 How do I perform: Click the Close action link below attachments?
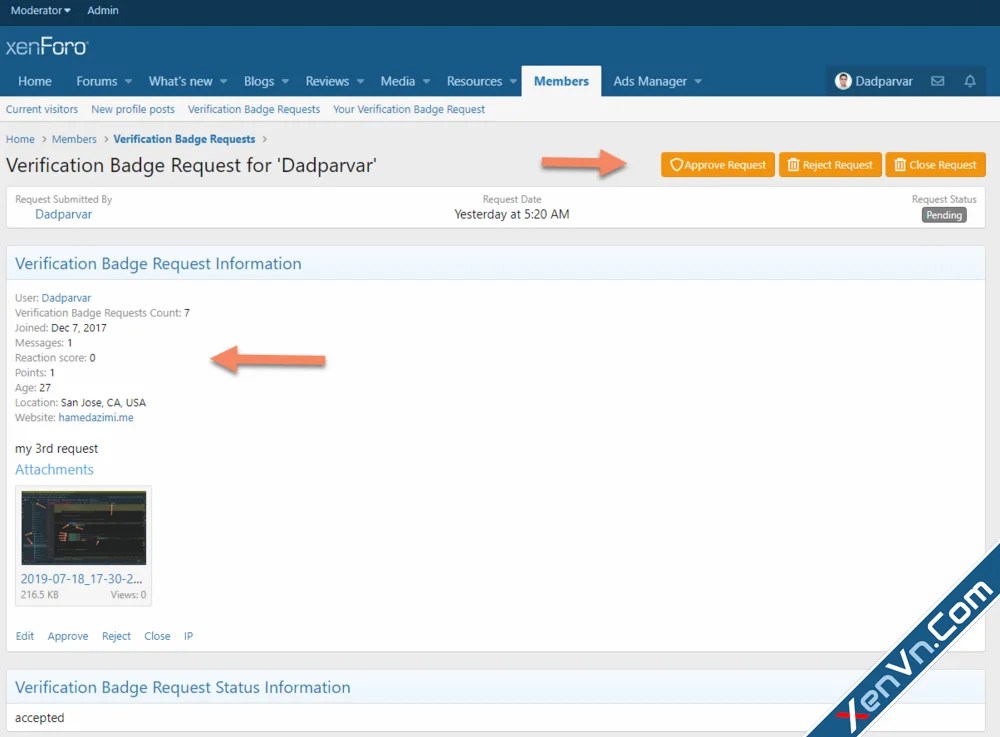[x=157, y=636]
